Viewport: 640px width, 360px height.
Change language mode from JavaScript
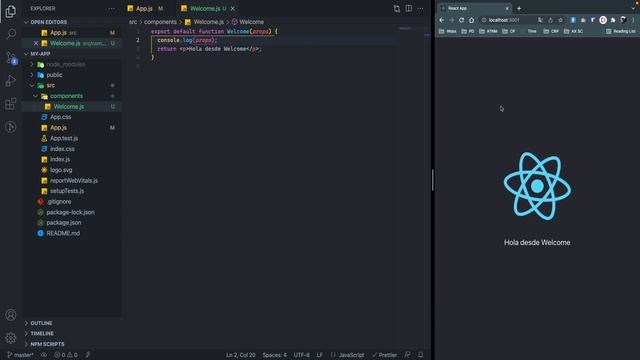pyautogui.click(x=348, y=355)
